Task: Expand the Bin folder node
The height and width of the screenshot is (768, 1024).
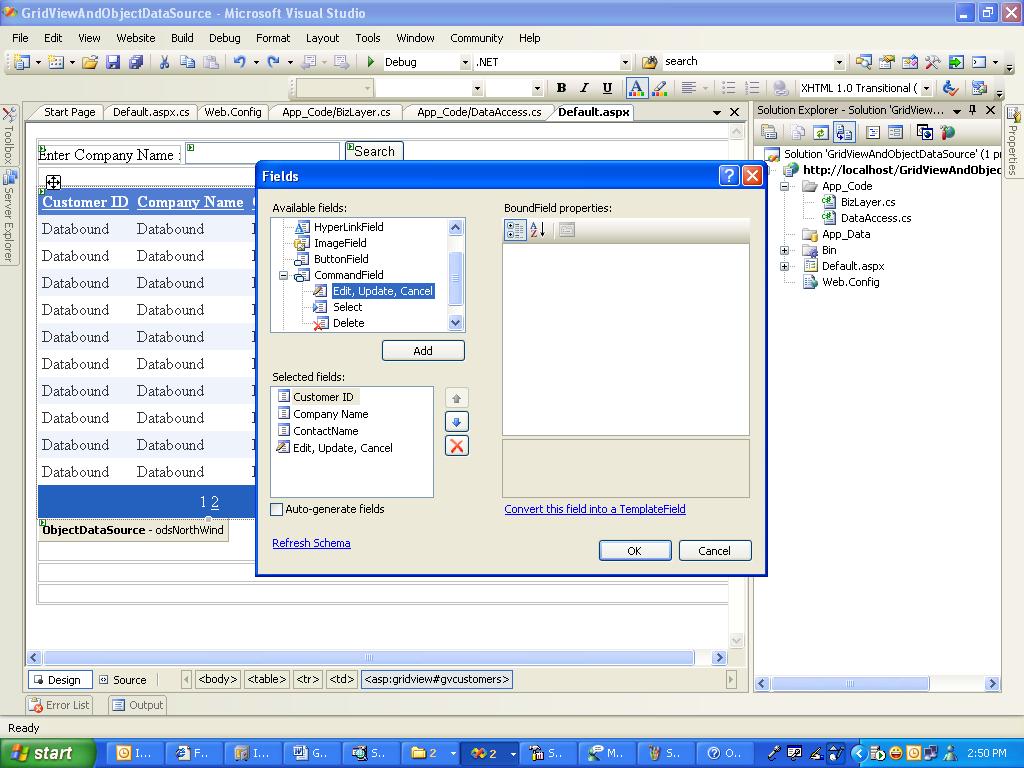Action: point(784,250)
